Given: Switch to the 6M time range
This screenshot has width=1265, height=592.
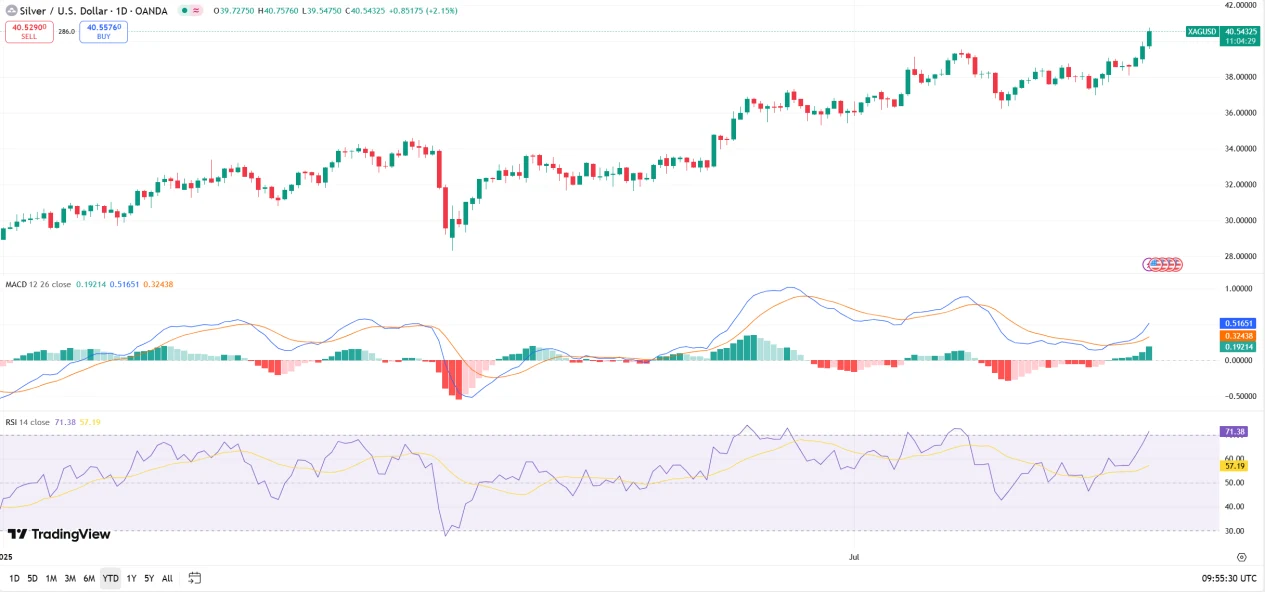Looking at the screenshot, I should 89,578.
